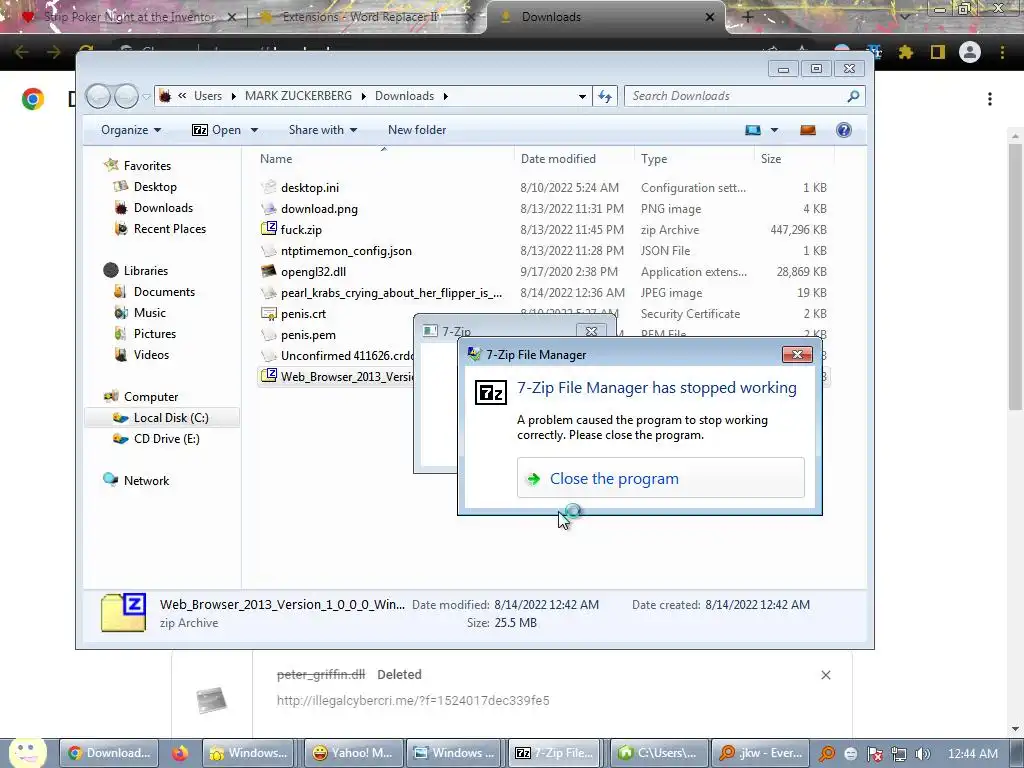The width and height of the screenshot is (1024, 768).
Task: Open Libraries in navigation pane
Action: point(146,270)
